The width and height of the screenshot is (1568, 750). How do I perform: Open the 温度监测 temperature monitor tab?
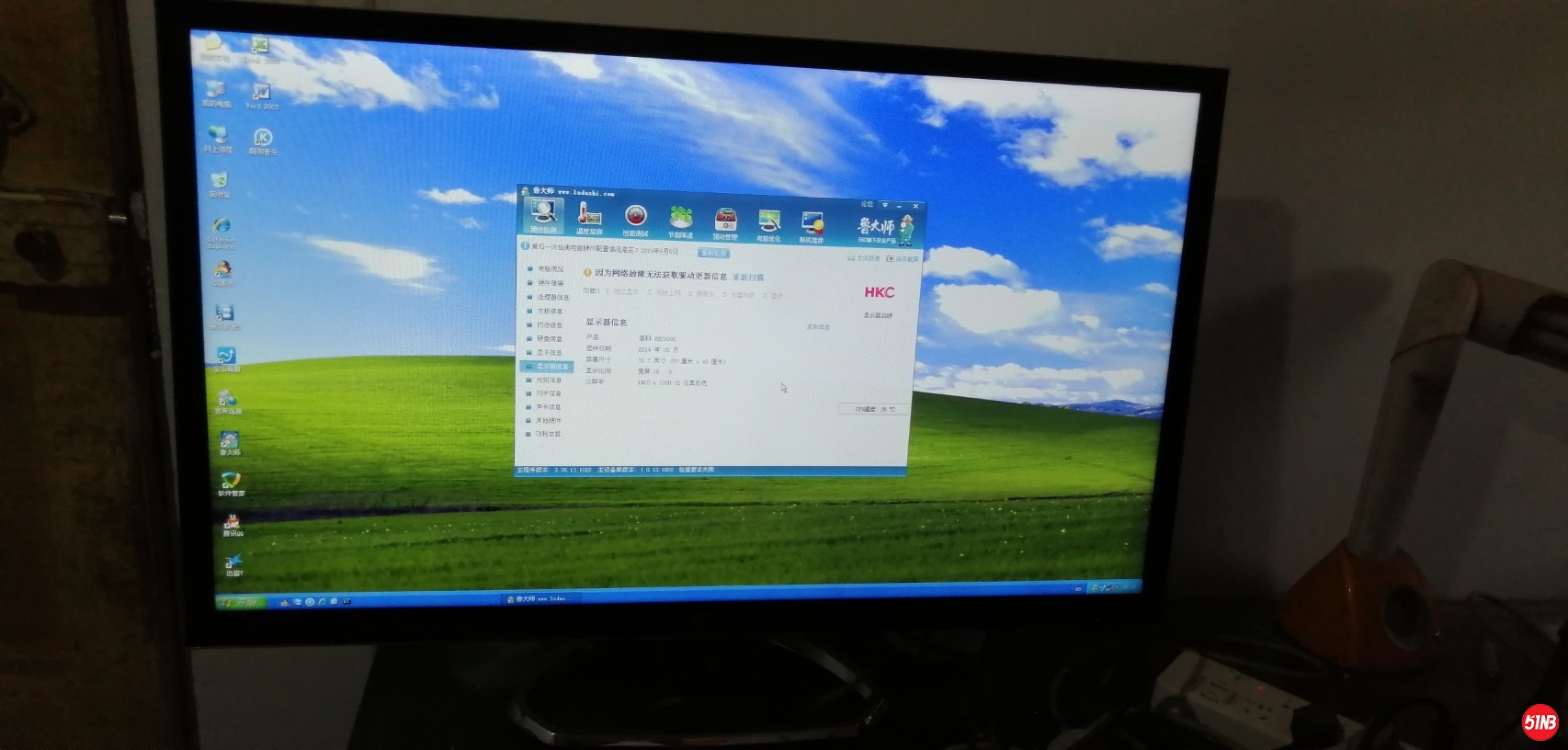[x=589, y=220]
